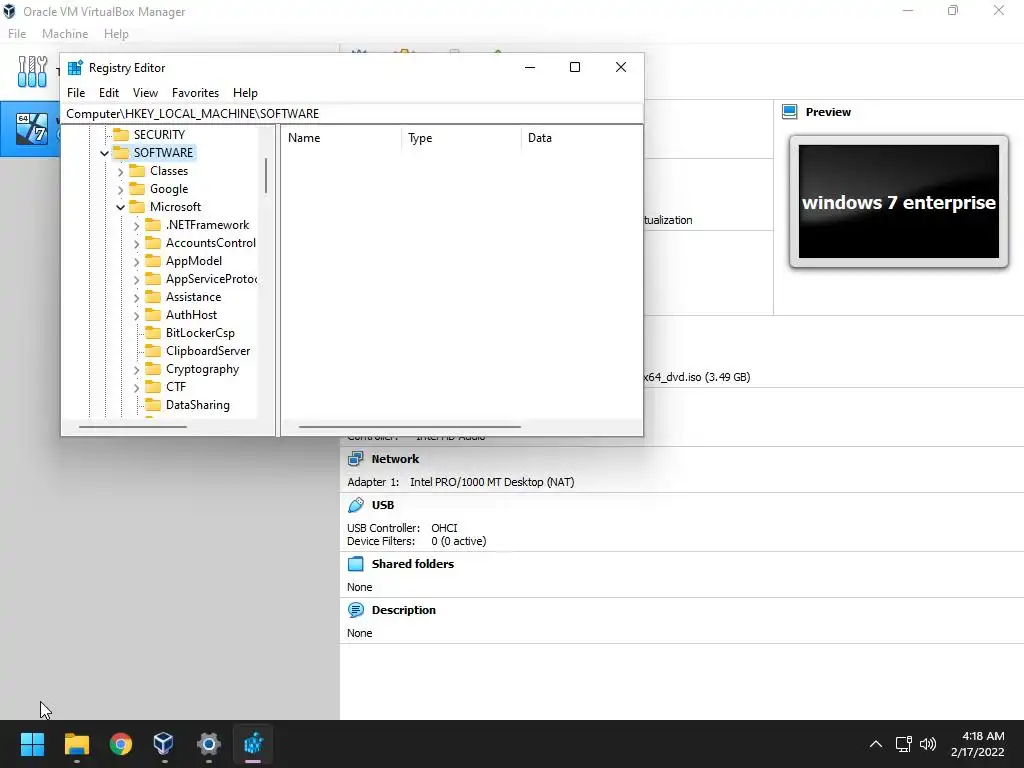Open Google Chrome from the taskbar

[121, 743]
